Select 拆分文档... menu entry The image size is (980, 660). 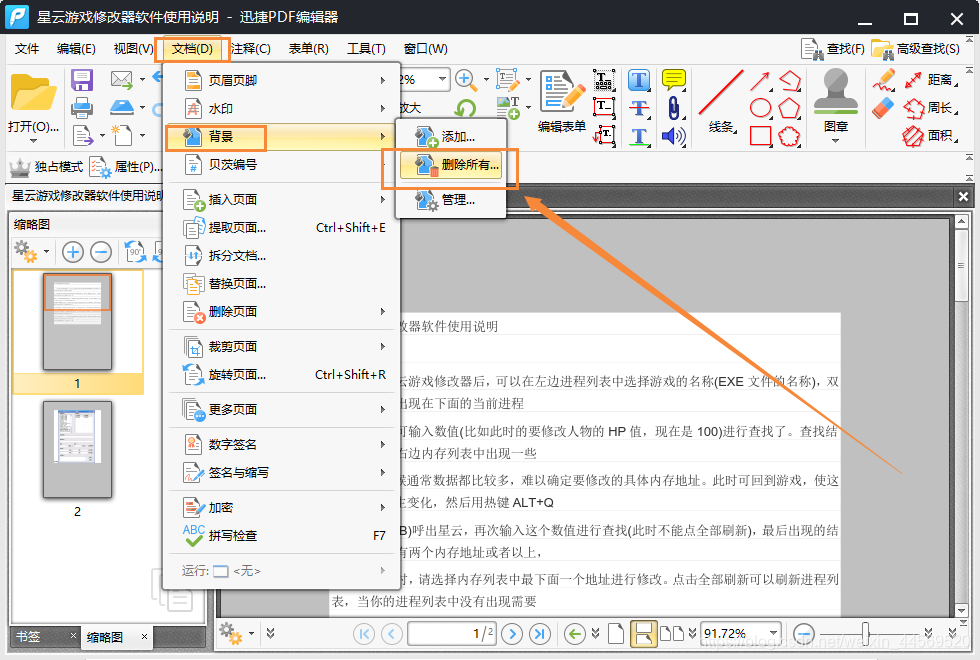(282, 256)
